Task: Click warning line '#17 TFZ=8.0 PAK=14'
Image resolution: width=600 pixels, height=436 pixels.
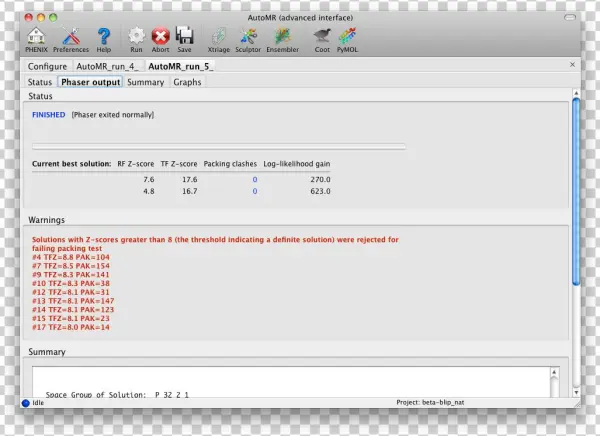Action: tap(71, 328)
